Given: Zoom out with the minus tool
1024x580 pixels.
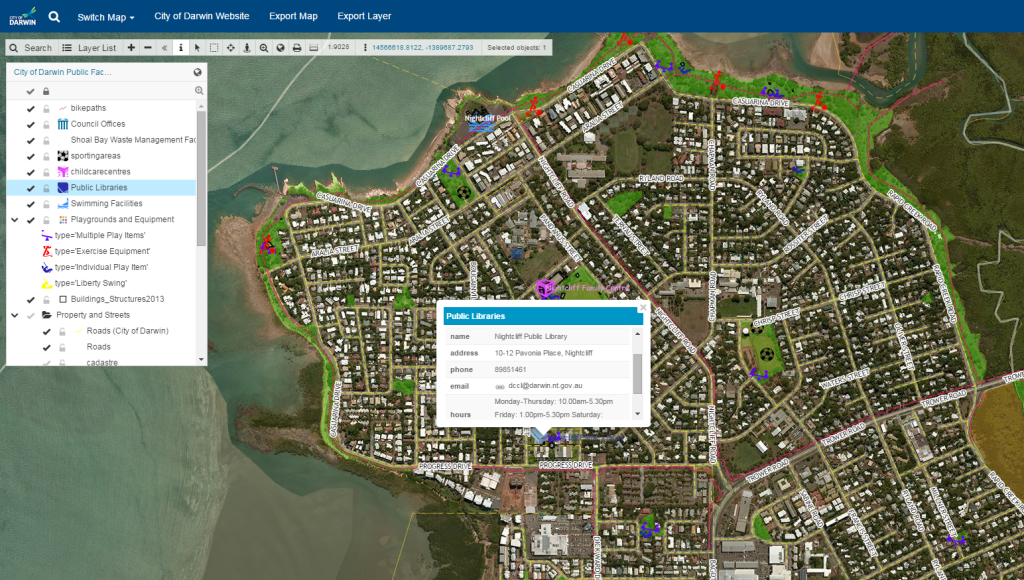Looking at the screenshot, I should [148, 48].
